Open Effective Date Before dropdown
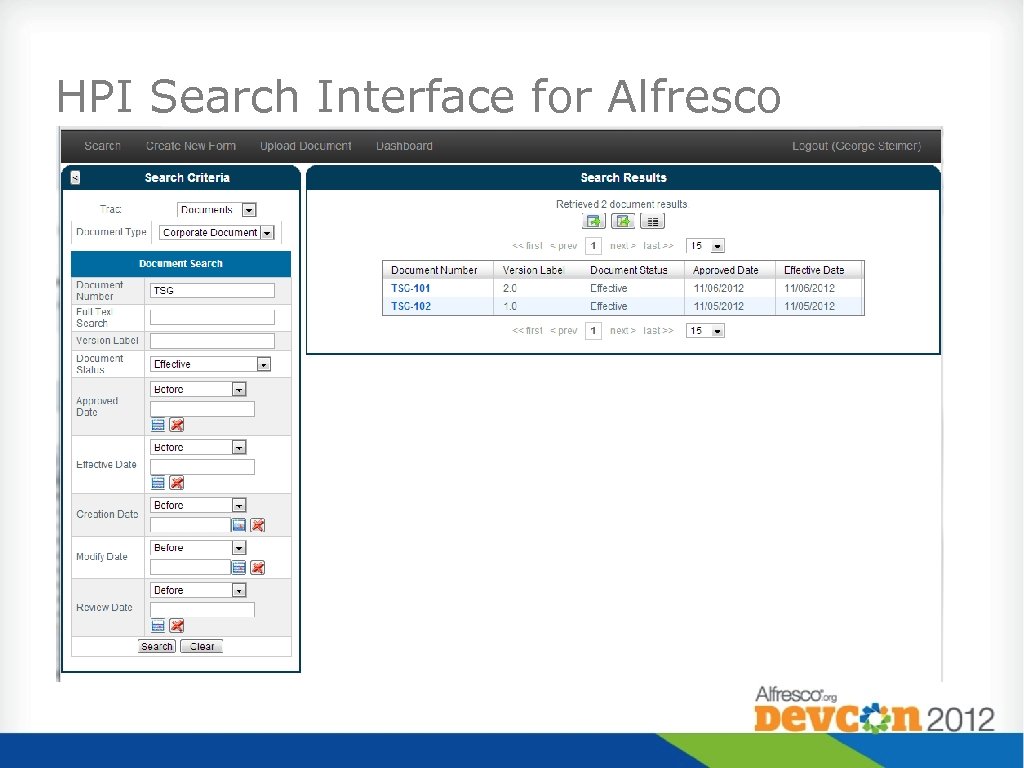 198,447
